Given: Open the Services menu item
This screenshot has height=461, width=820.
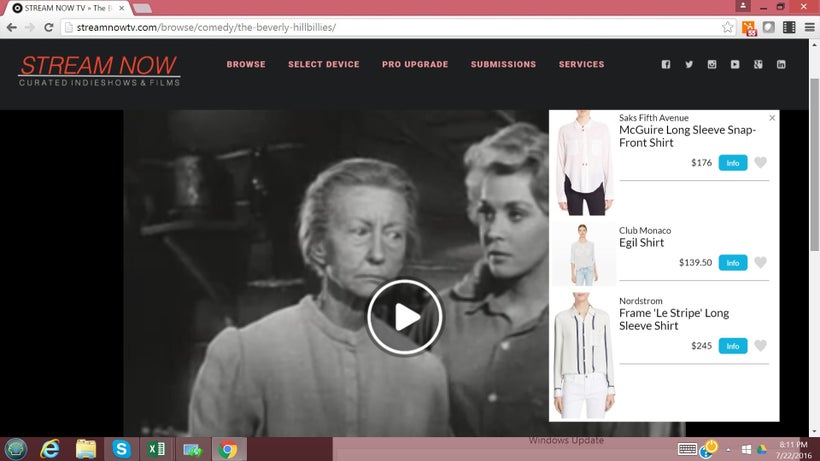Looking at the screenshot, I should [582, 64].
